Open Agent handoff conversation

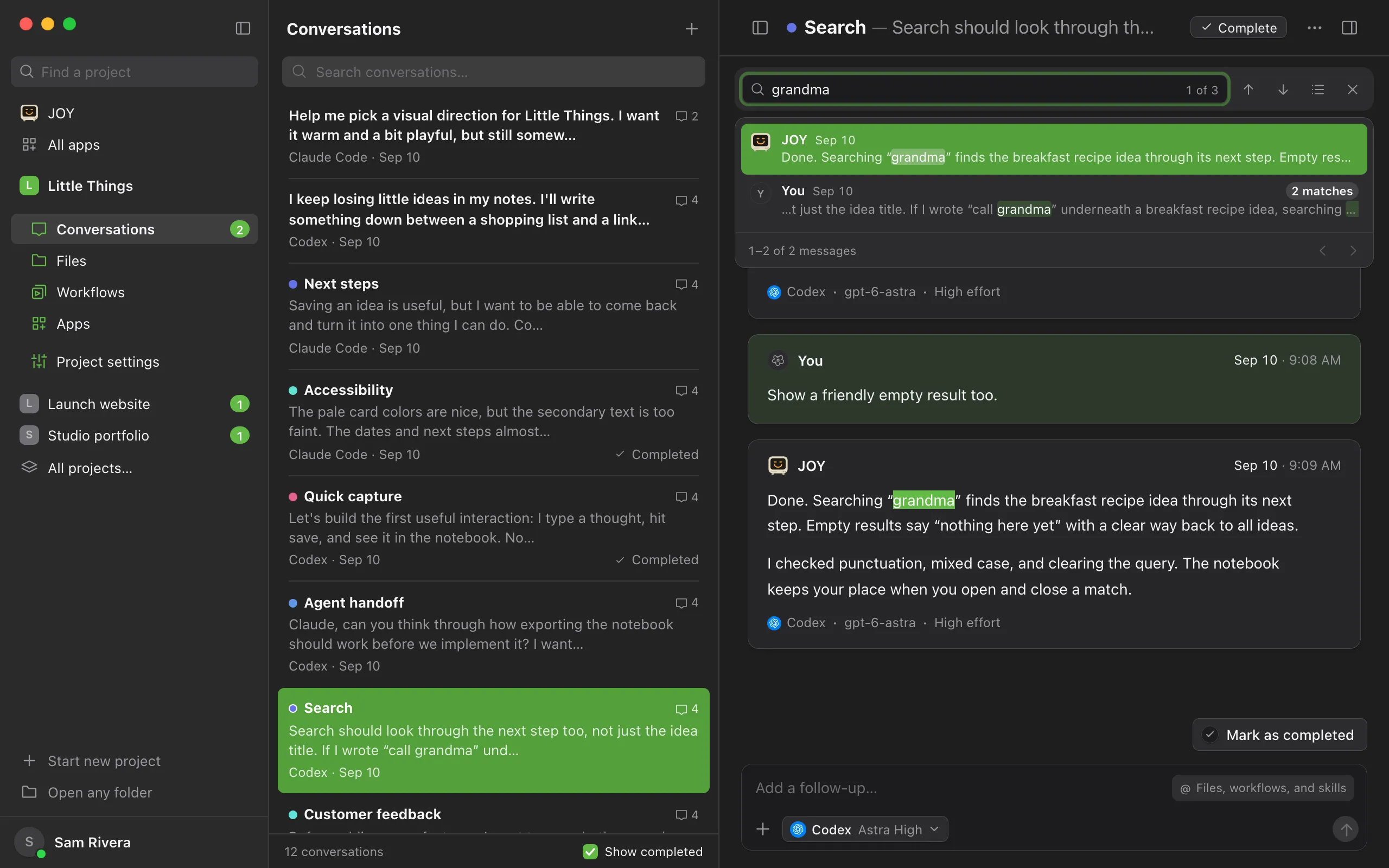(494, 634)
